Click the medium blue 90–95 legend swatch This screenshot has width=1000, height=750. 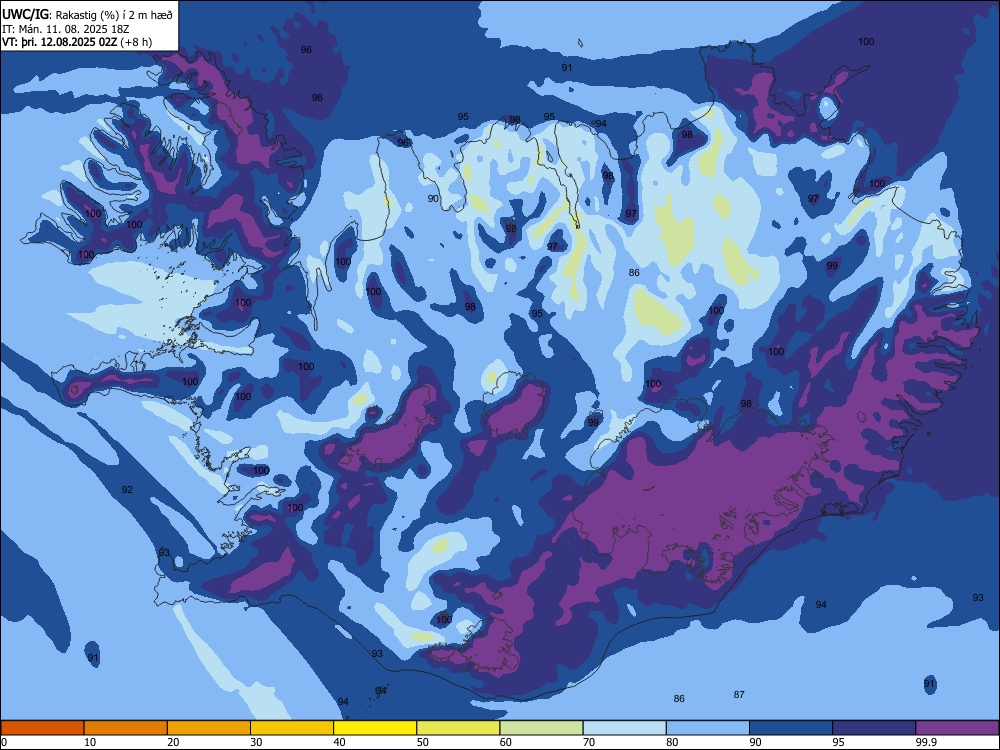(x=791, y=728)
